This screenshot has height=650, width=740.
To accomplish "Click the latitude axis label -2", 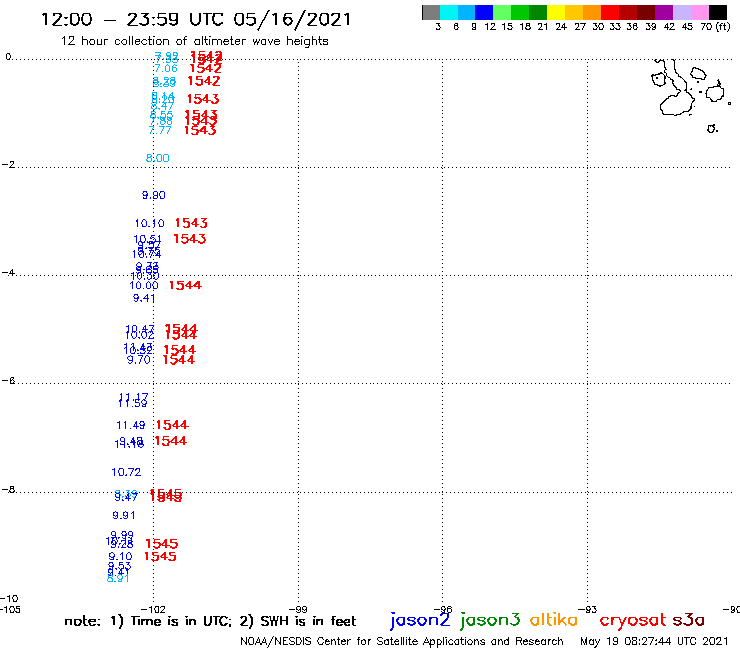I will pyautogui.click(x=8, y=164).
